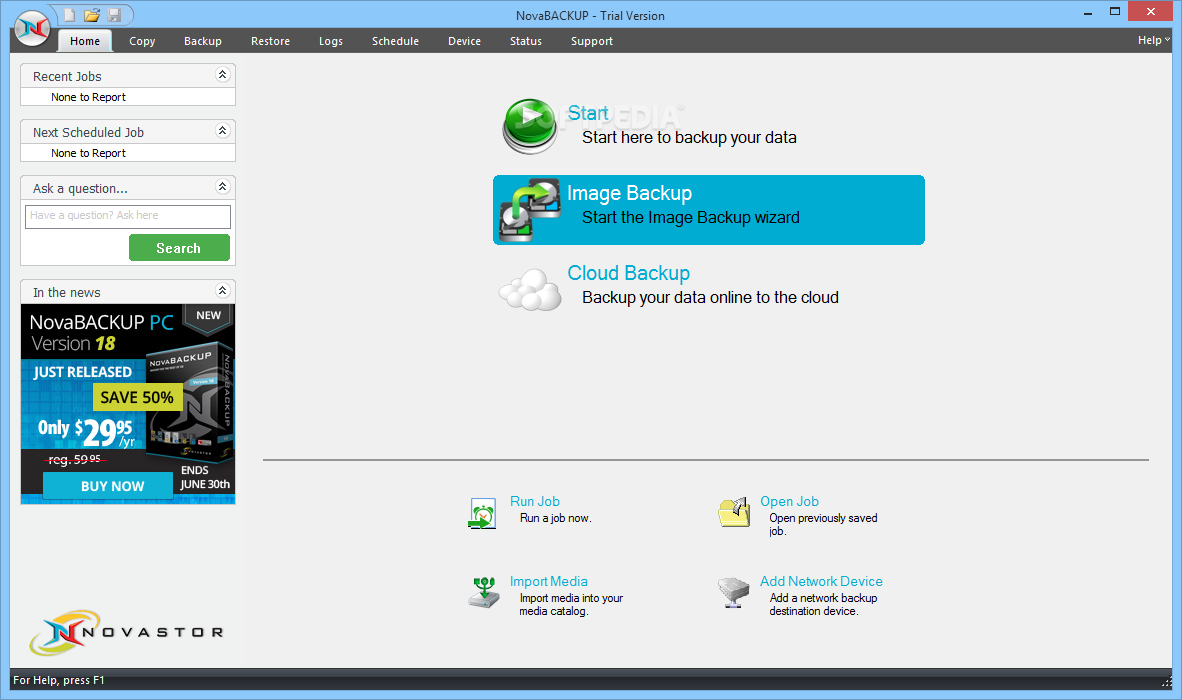Click 'None to Report' under Next Scheduled Job
This screenshot has width=1182, height=700.
coord(88,153)
